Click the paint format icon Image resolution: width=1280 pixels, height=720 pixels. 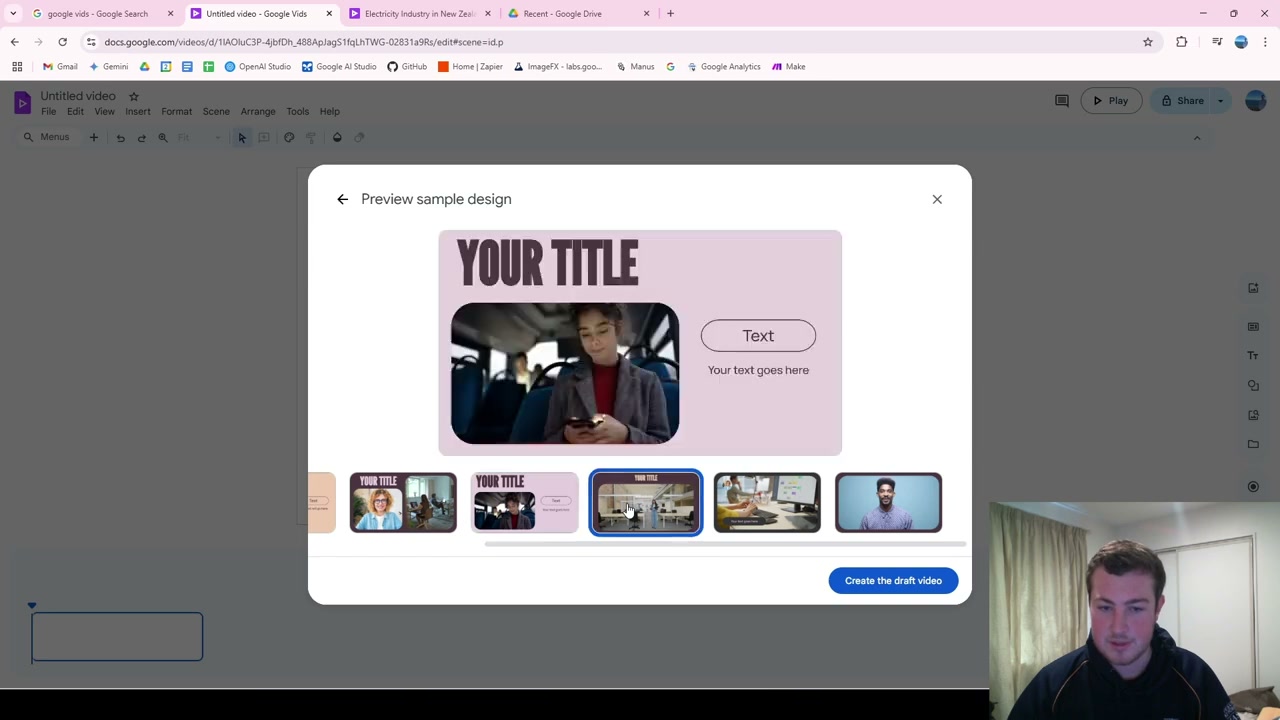pos(311,137)
